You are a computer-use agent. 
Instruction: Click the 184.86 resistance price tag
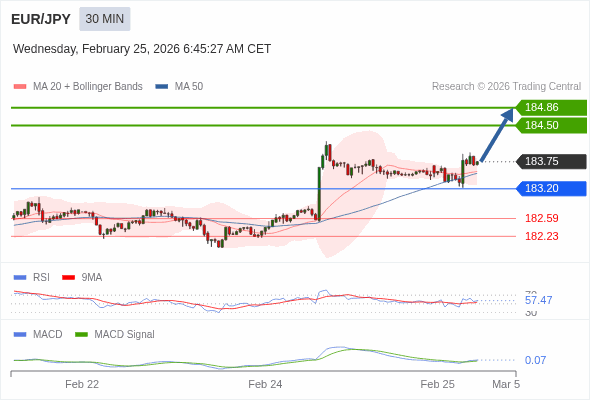click(551, 108)
